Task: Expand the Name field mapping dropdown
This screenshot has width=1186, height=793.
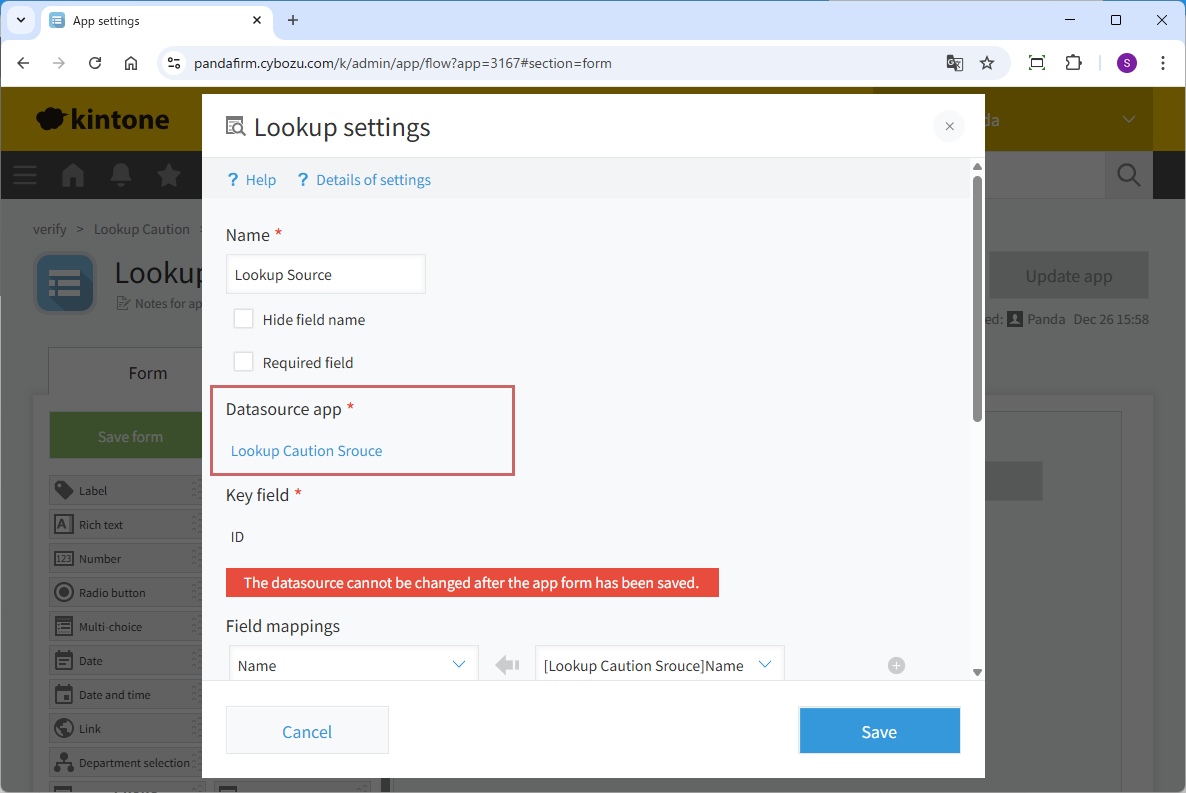Action: pos(353,666)
